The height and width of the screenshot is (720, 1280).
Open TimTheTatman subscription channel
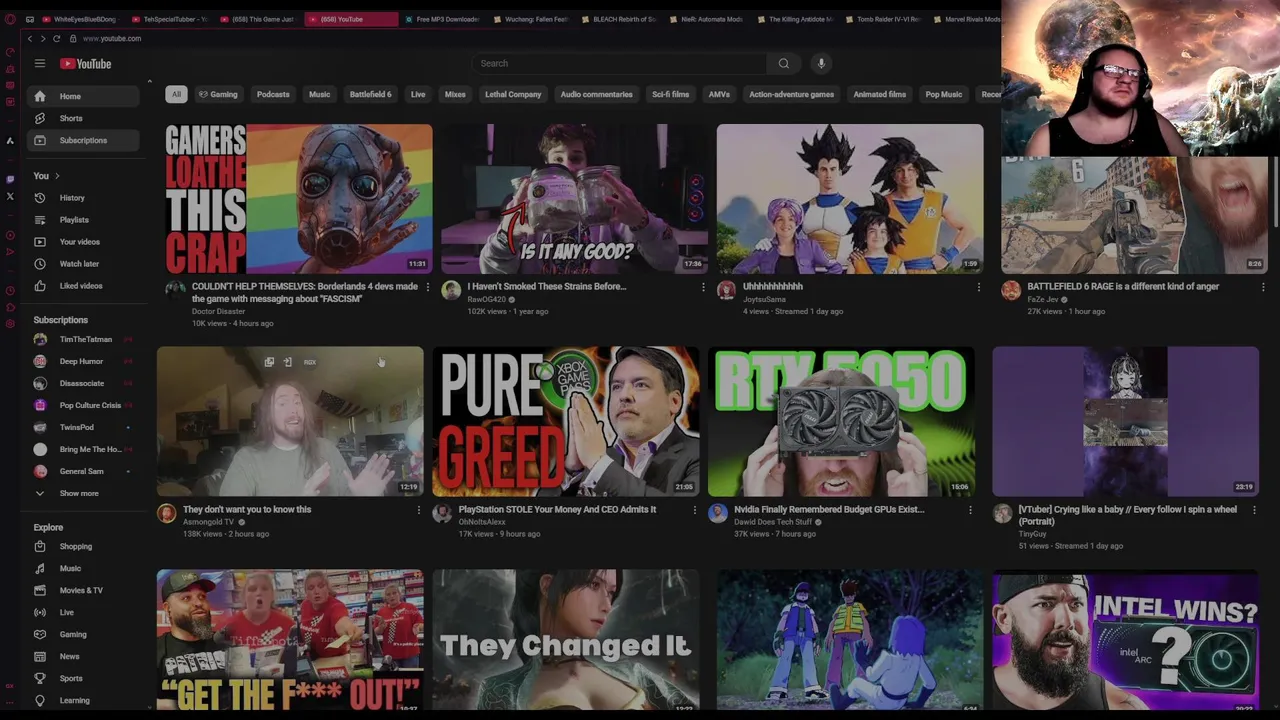click(84, 339)
